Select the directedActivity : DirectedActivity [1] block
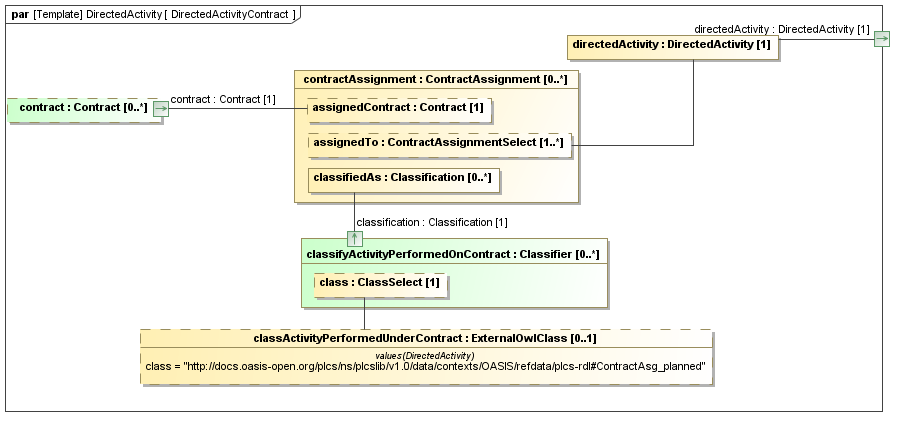 [671, 45]
